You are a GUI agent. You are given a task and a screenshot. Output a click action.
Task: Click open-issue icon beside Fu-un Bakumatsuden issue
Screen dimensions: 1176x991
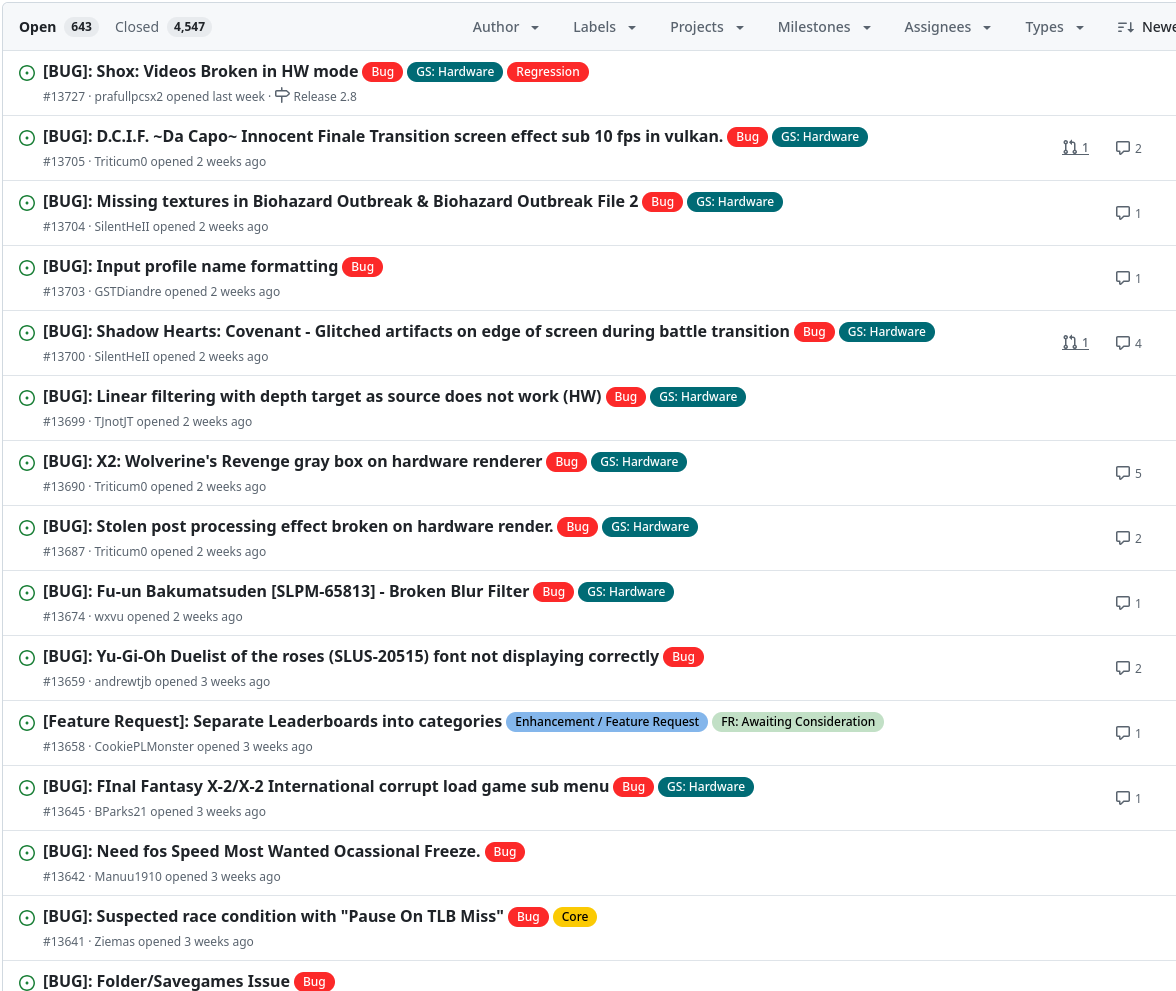[27, 593]
